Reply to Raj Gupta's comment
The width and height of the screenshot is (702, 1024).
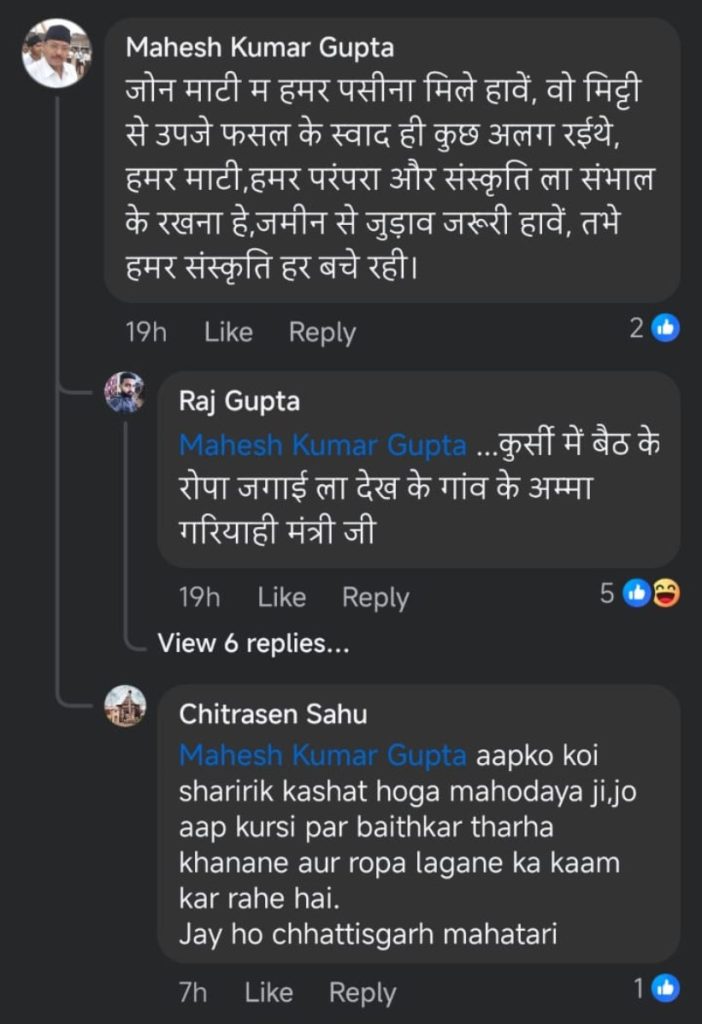click(x=375, y=597)
